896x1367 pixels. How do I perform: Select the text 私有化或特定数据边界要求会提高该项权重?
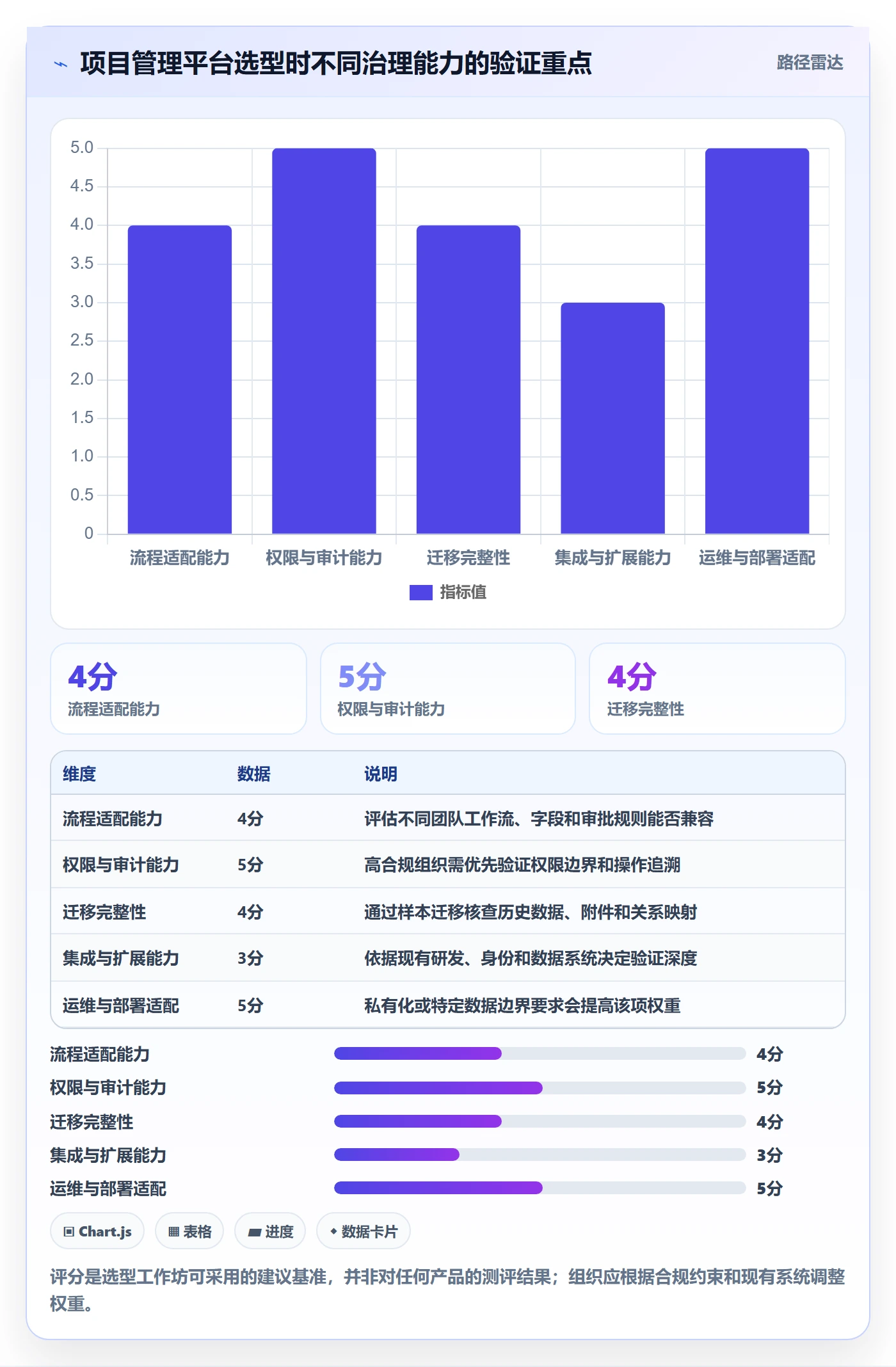point(522,1005)
